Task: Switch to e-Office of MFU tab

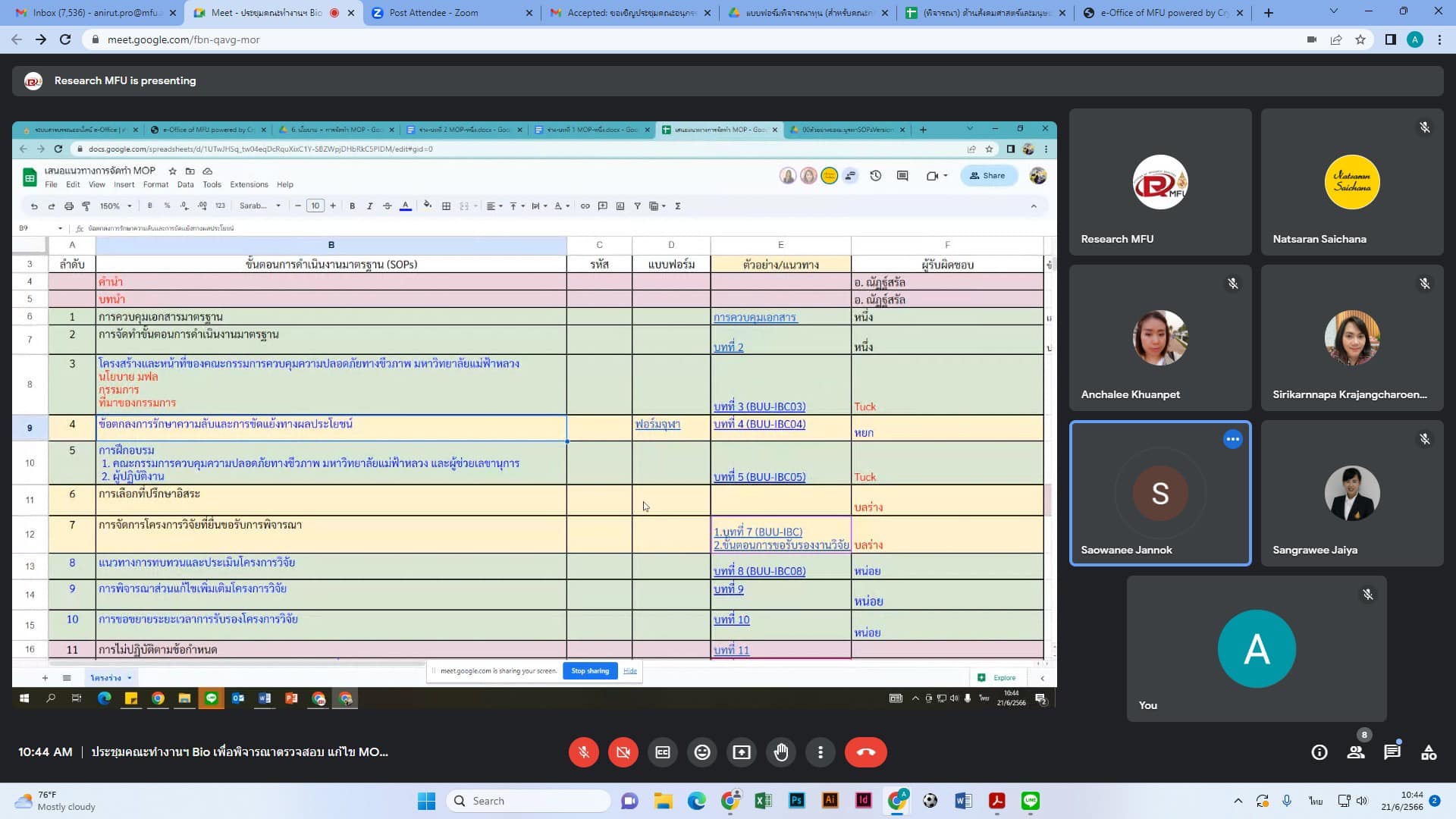Action: [1163, 12]
